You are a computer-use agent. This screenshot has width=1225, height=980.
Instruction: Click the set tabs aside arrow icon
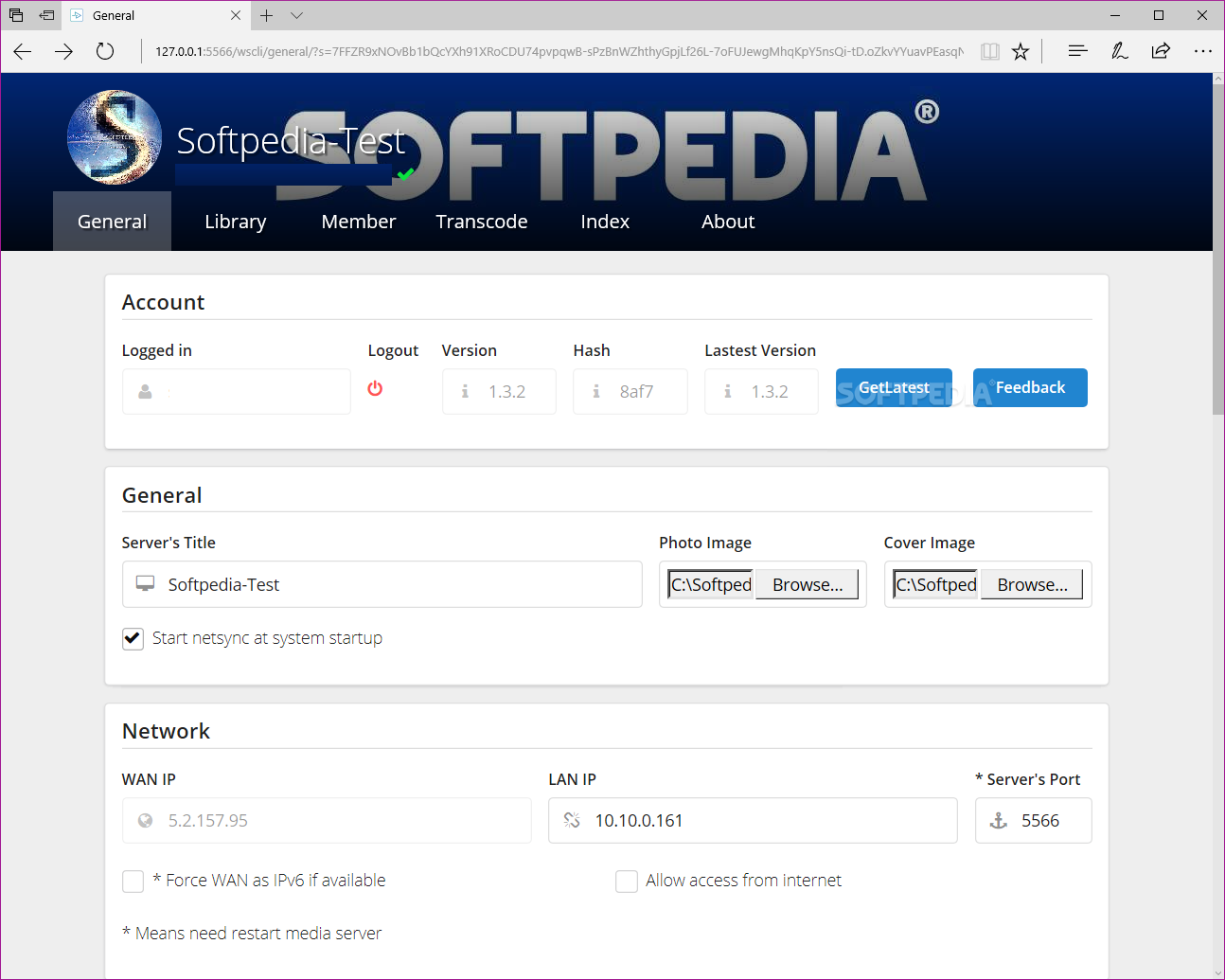(x=46, y=15)
